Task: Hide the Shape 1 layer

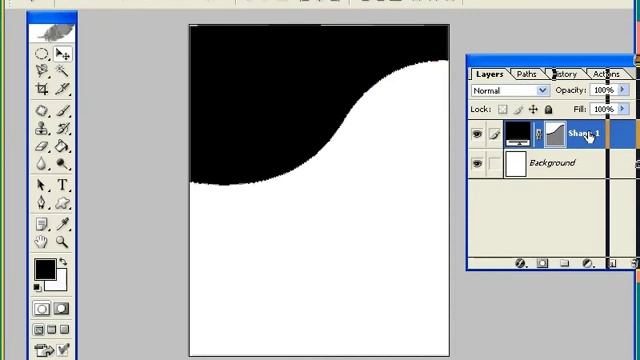Action: [477, 133]
